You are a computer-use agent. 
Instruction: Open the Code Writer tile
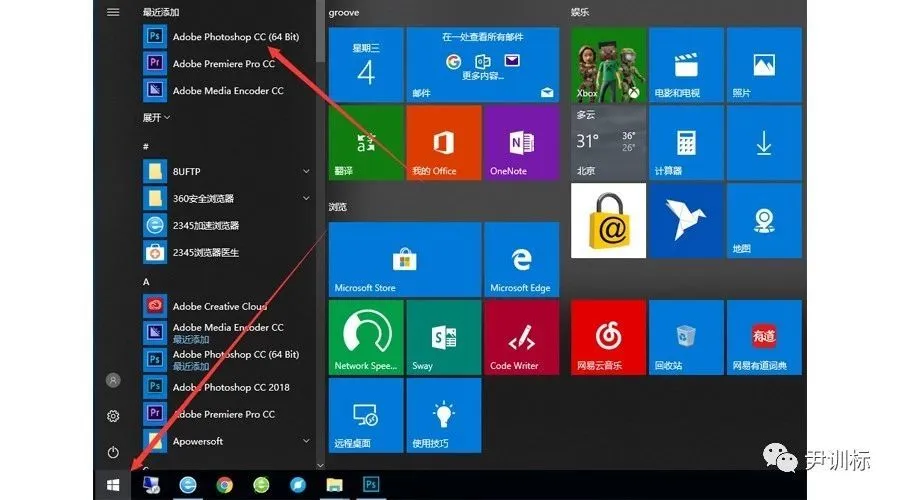click(520, 337)
